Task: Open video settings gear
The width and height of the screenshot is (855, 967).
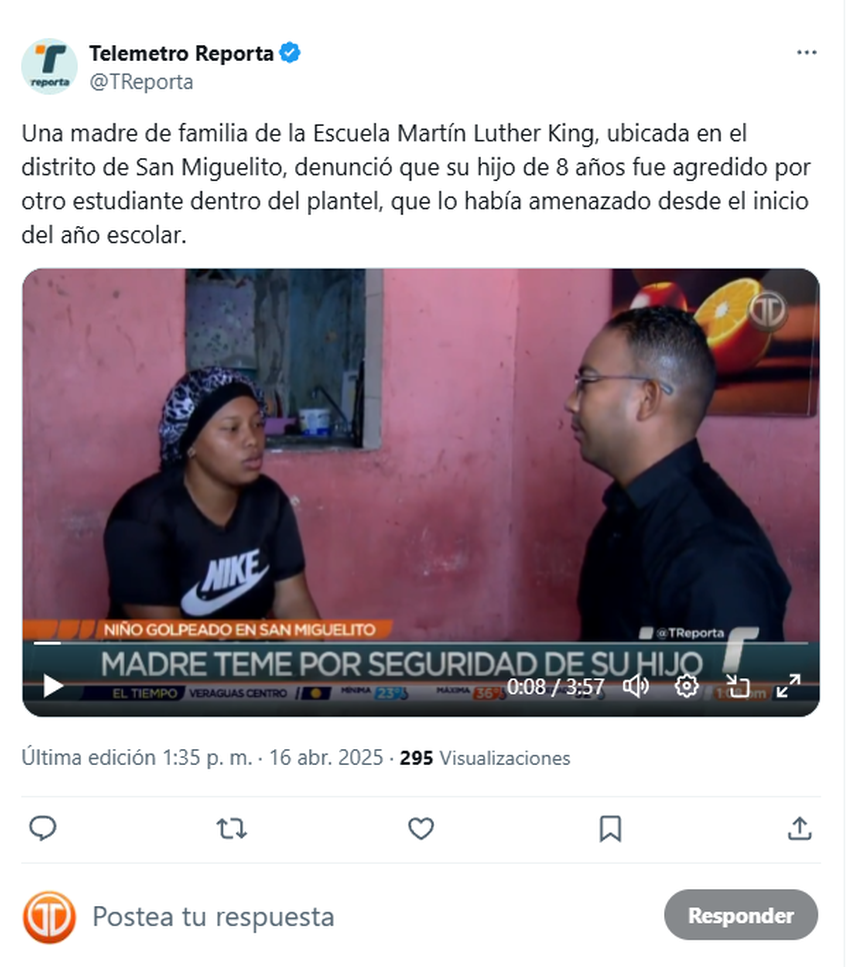Action: 686,686
